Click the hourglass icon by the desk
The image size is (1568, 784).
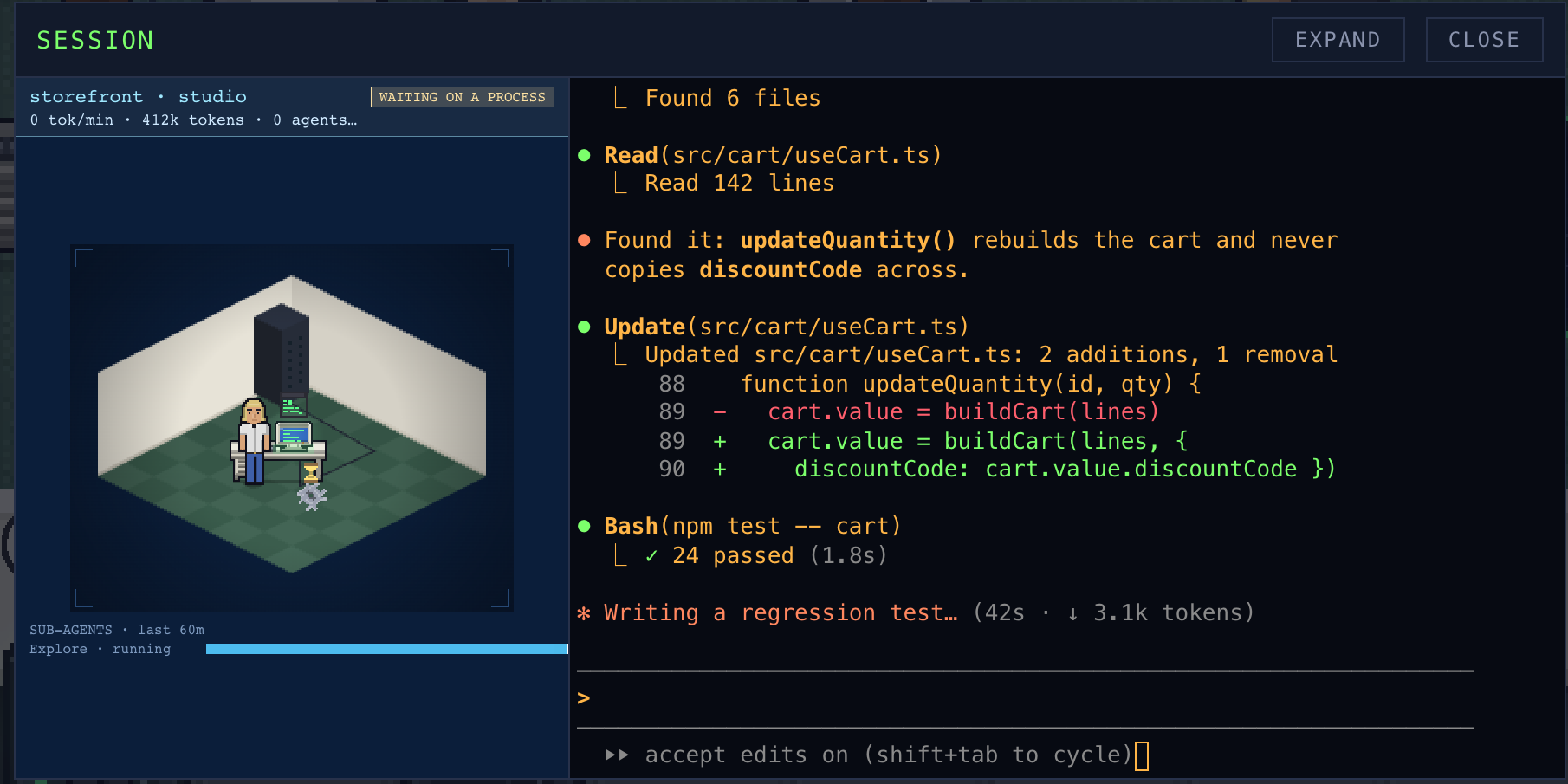point(311,472)
